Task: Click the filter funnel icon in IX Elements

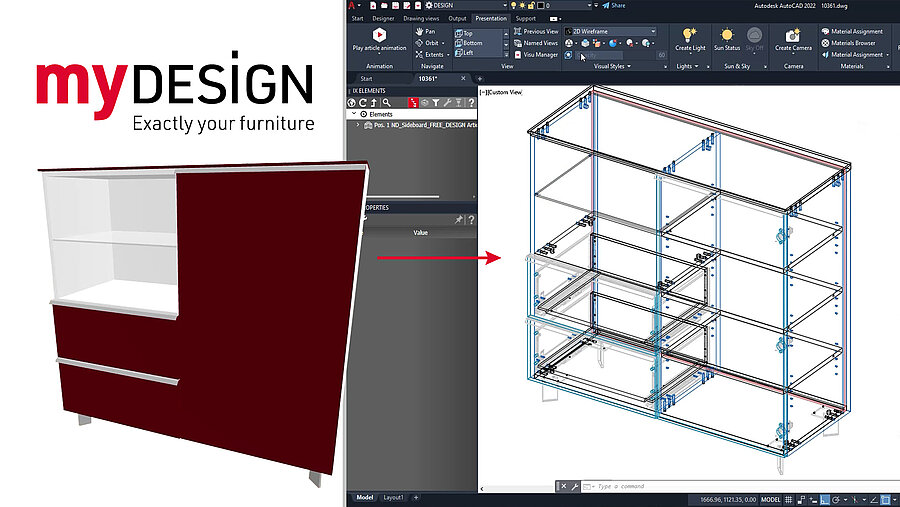Action: click(436, 103)
